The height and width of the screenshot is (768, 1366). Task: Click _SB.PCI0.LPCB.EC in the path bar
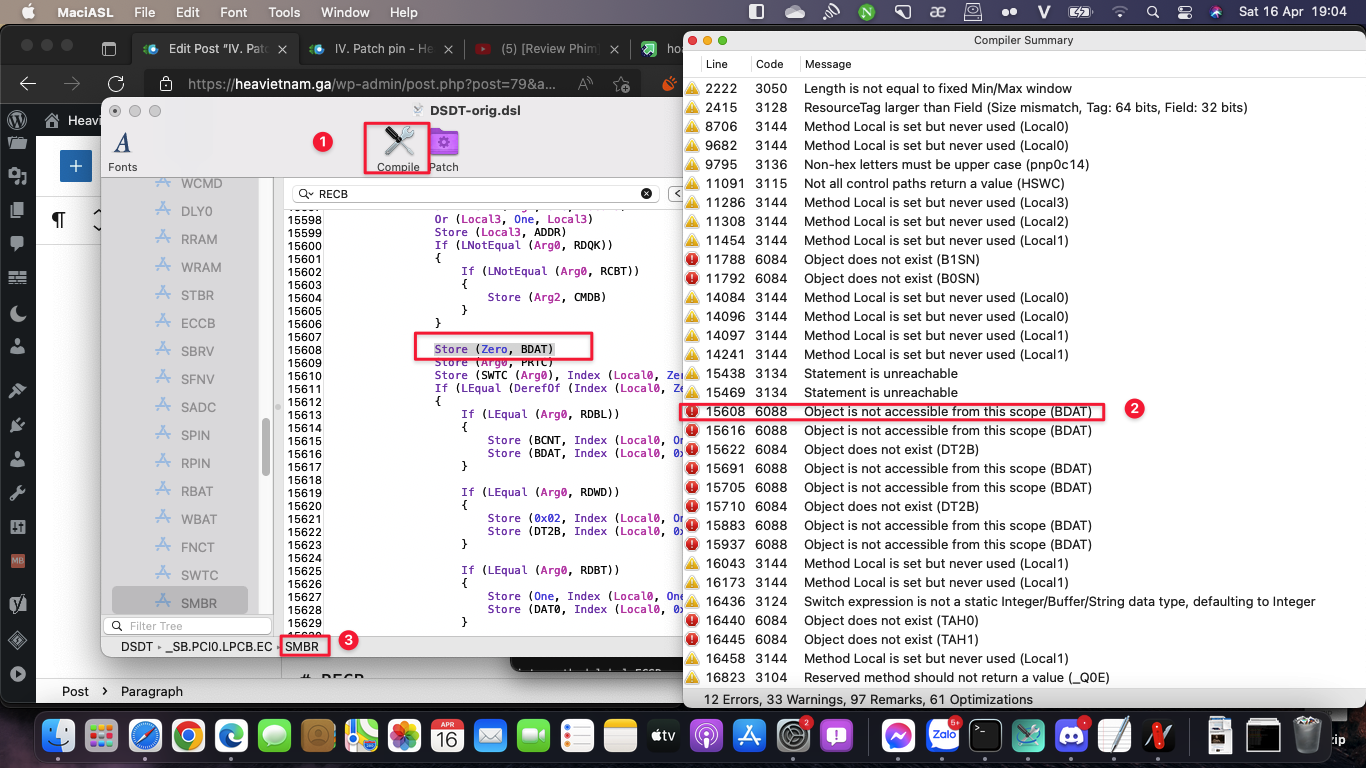pyautogui.click(x=218, y=647)
